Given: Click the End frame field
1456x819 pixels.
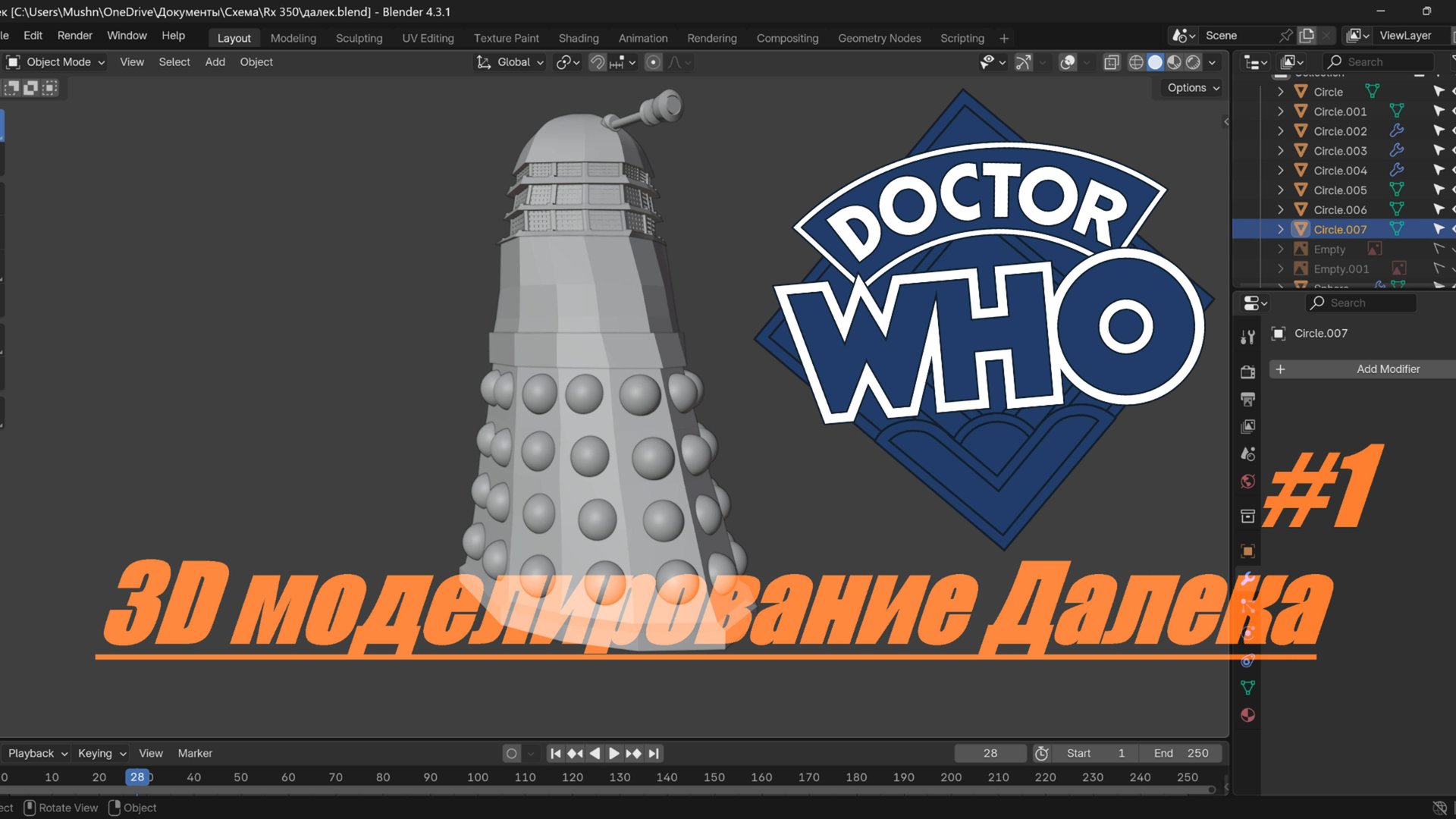Looking at the screenshot, I should click(x=1181, y=753).
